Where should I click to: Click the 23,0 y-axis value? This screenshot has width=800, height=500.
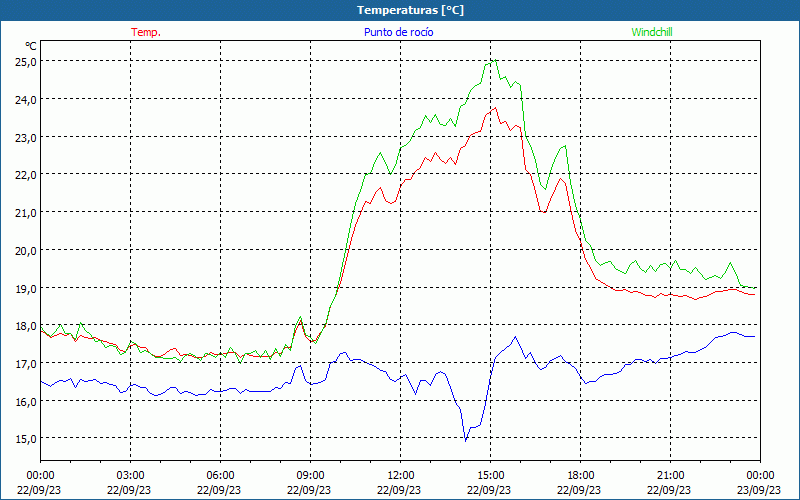coord(26,137)
